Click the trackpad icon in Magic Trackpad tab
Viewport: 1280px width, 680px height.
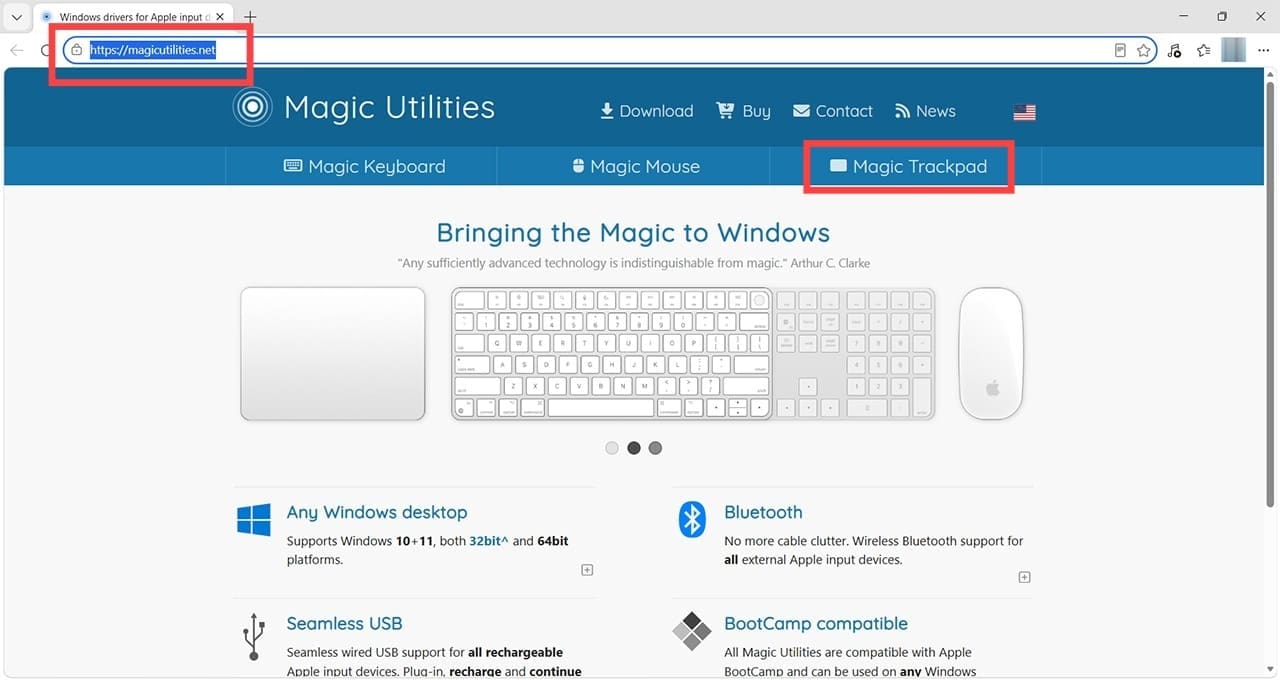(838, 166)
